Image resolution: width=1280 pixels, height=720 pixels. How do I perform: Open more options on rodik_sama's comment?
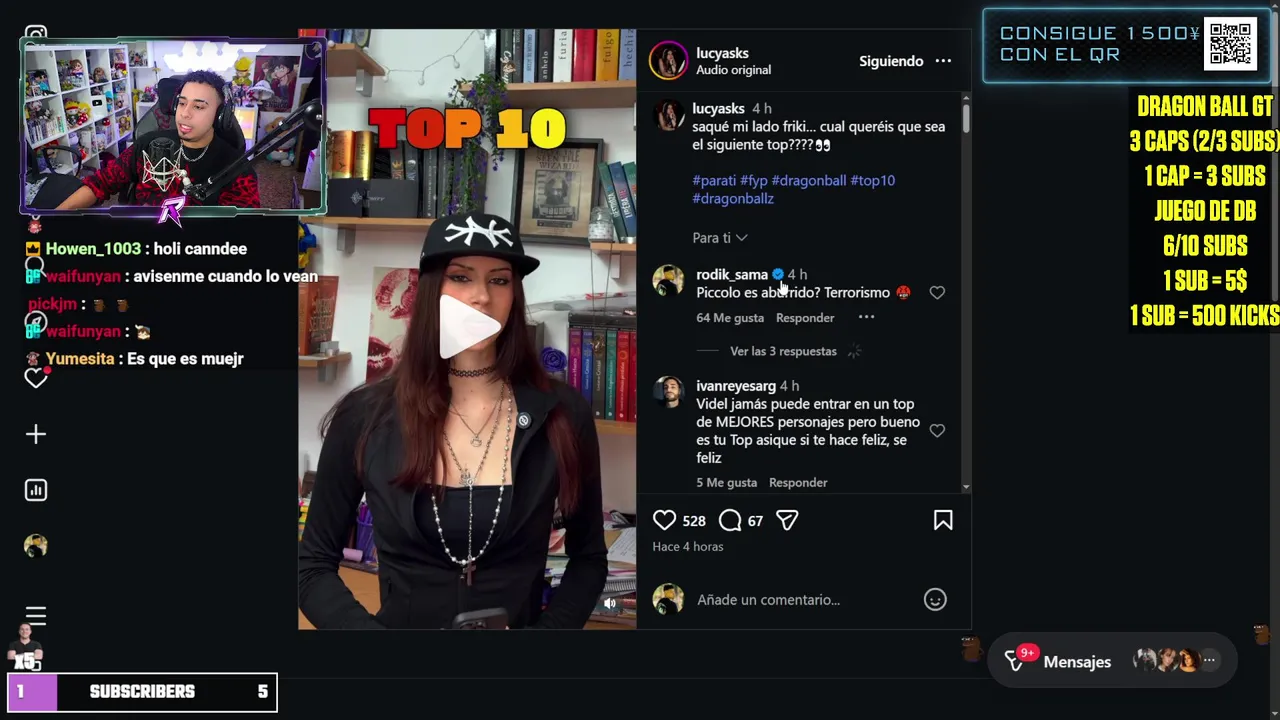(x=866, y=318)
